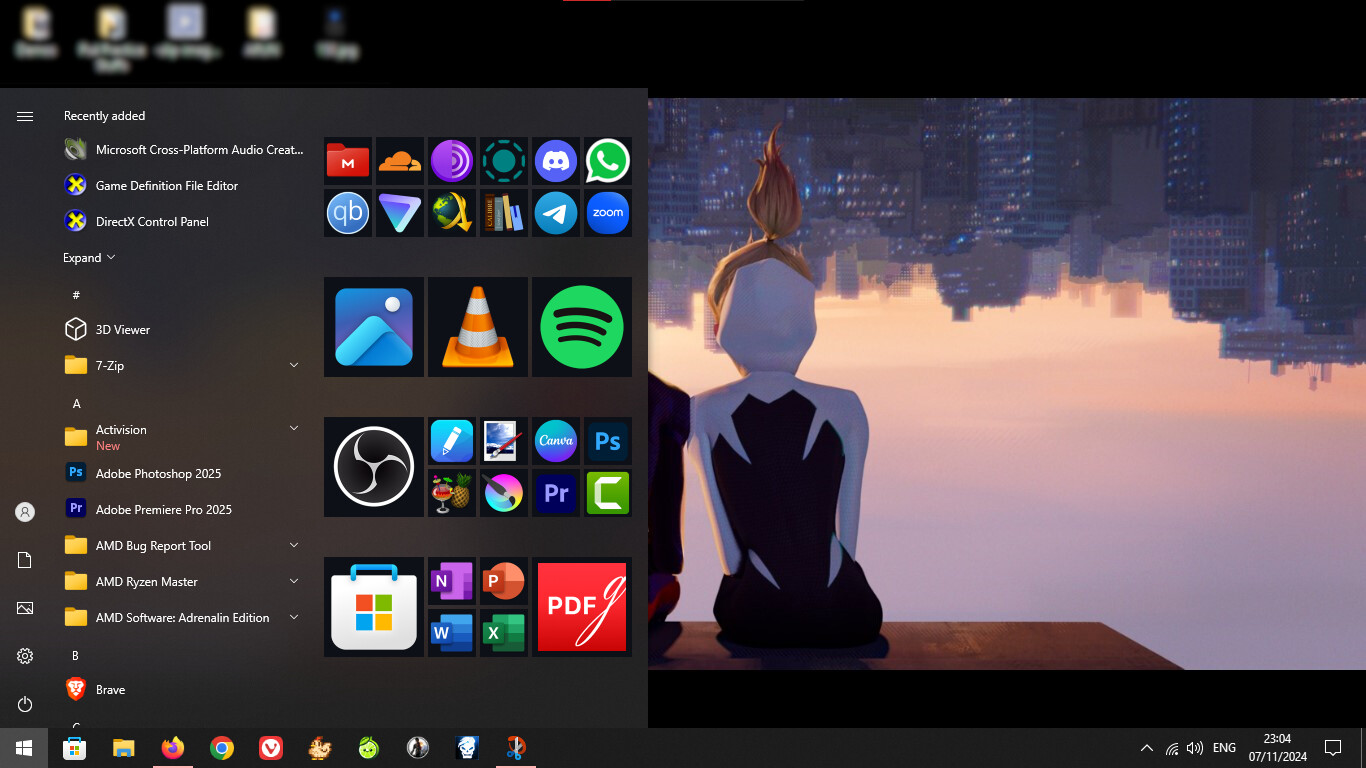Open the Discord tile
The width and height of the screenshot is (1366, 768).
tap(555, 161)
